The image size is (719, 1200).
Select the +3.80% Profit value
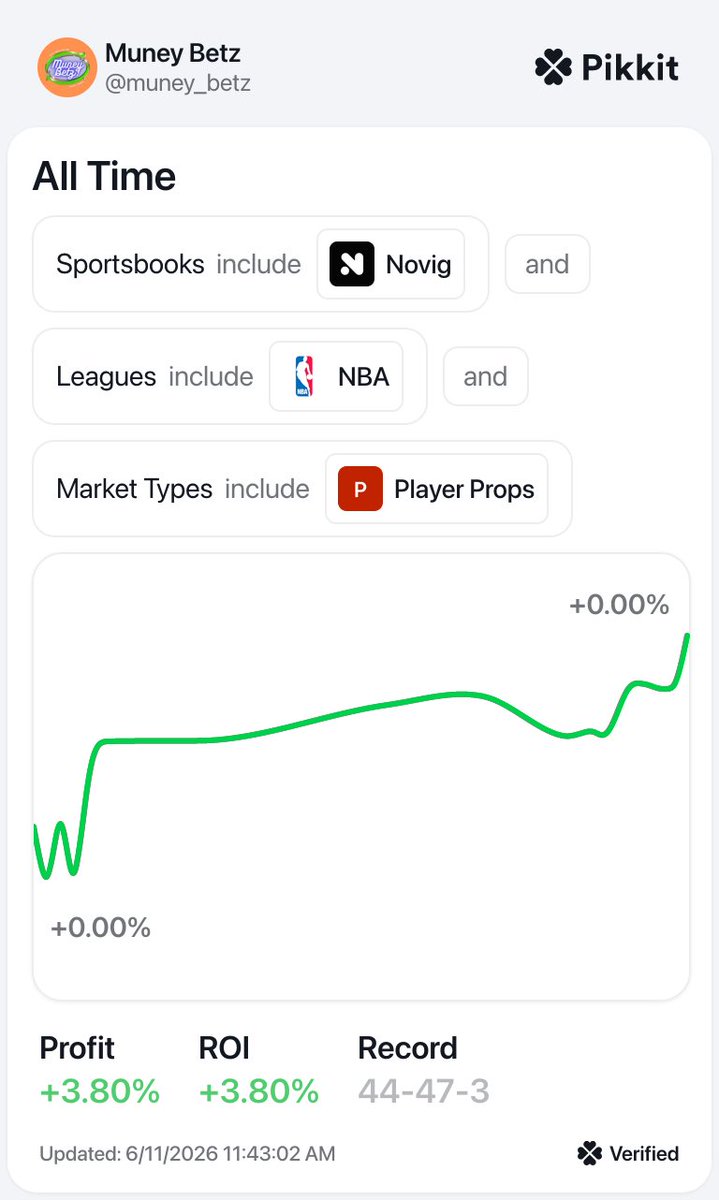(x=100, y=1092)
